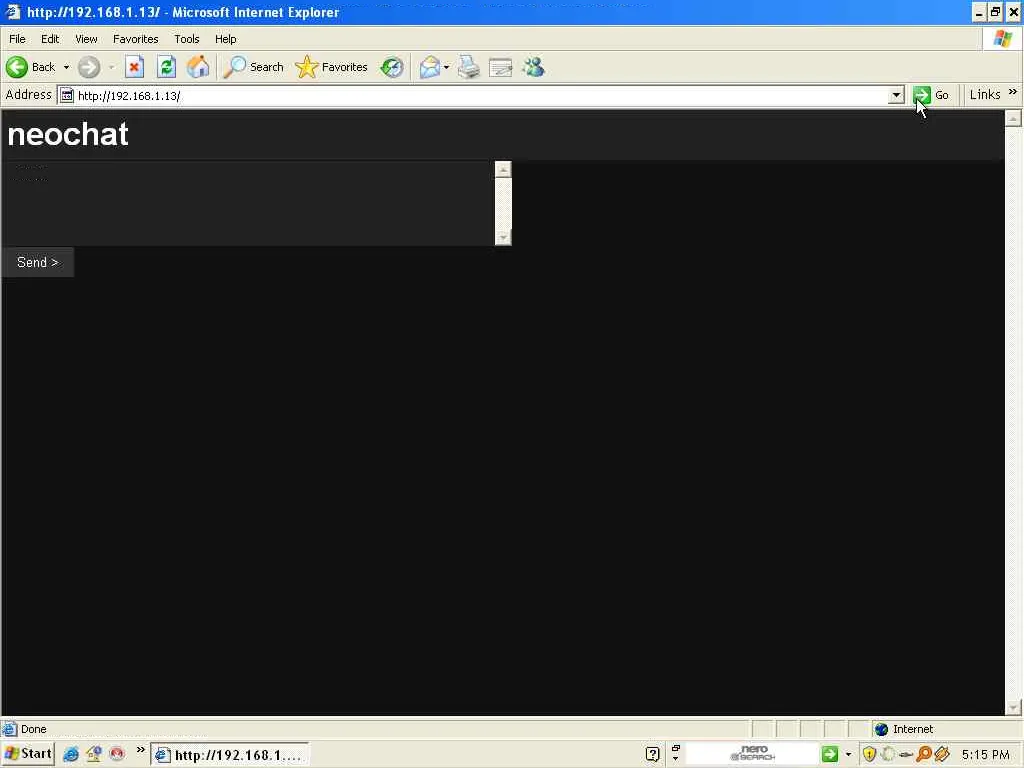This screenshot has width=1024, height=768.
Task: Open the Help menu
Action: click(225, 39)
